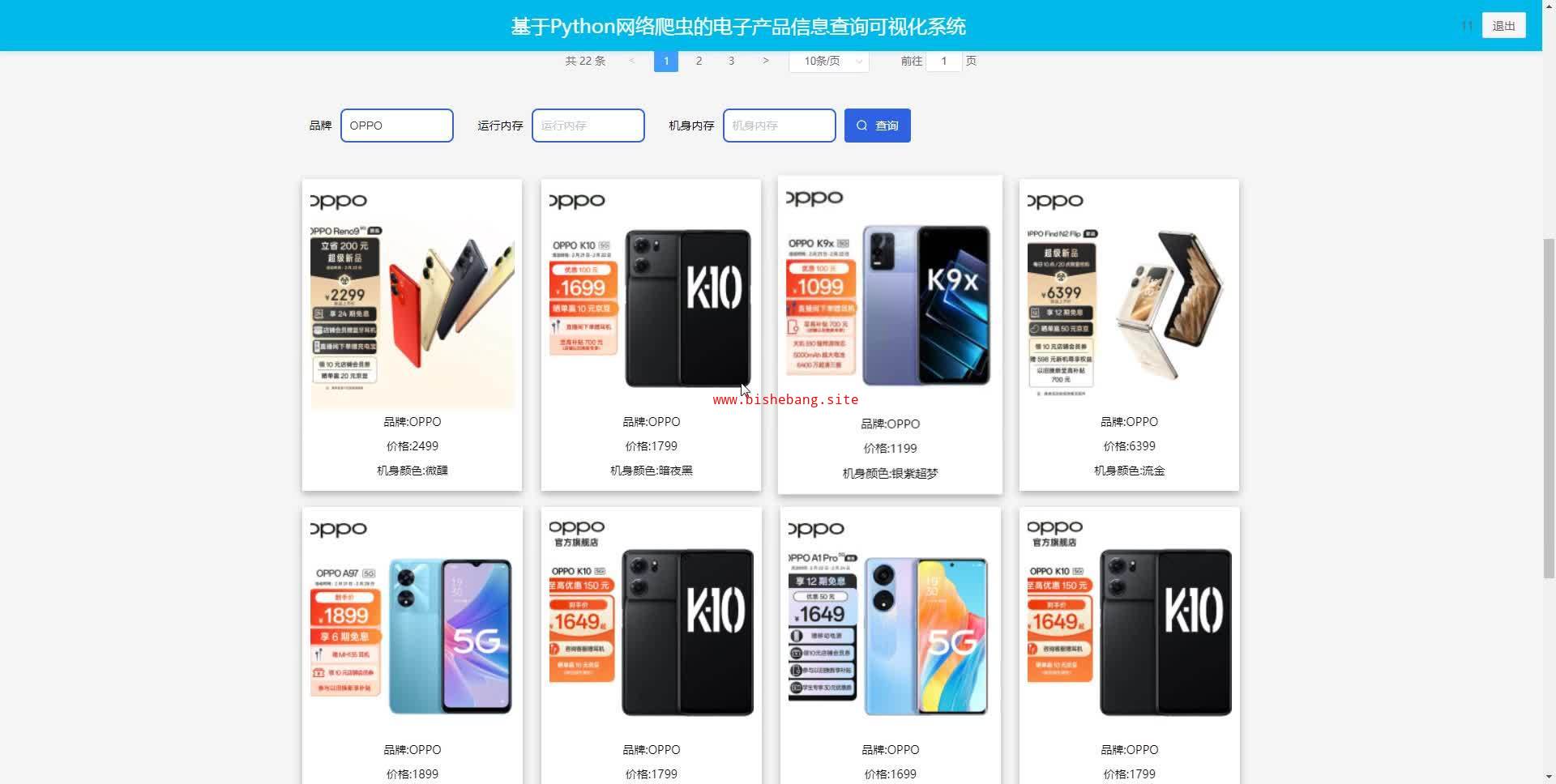Click the 退出 logout button
The image size is (1556, 784).
click(1503, 26)
